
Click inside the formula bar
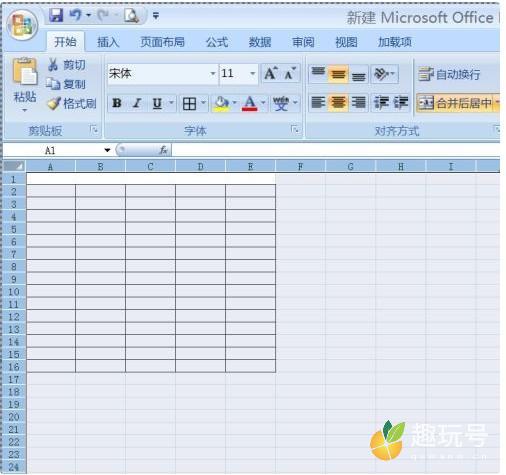pyautogui.click(x=335, y=150)
